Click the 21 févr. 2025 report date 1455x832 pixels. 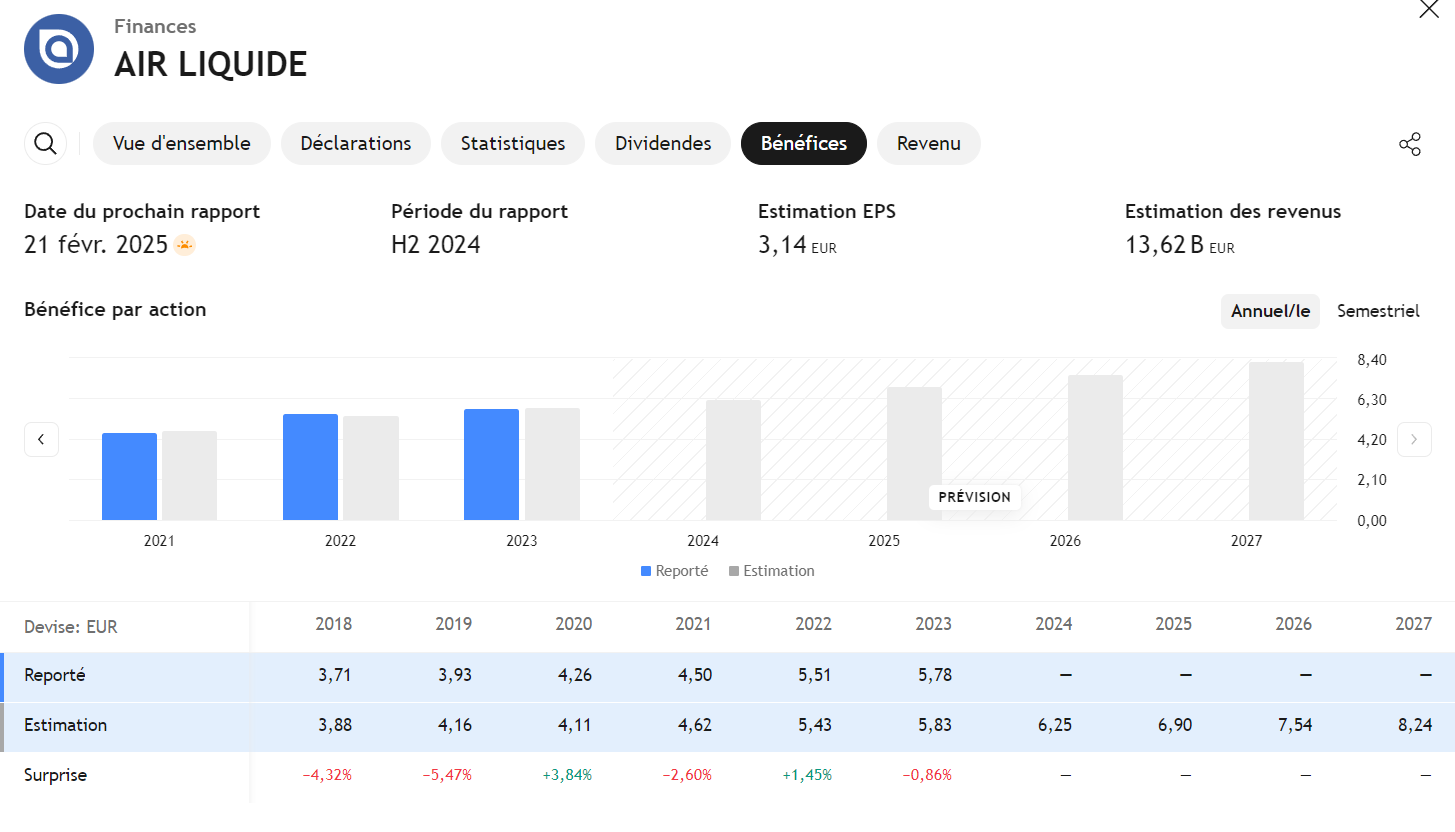pos(96,245)
